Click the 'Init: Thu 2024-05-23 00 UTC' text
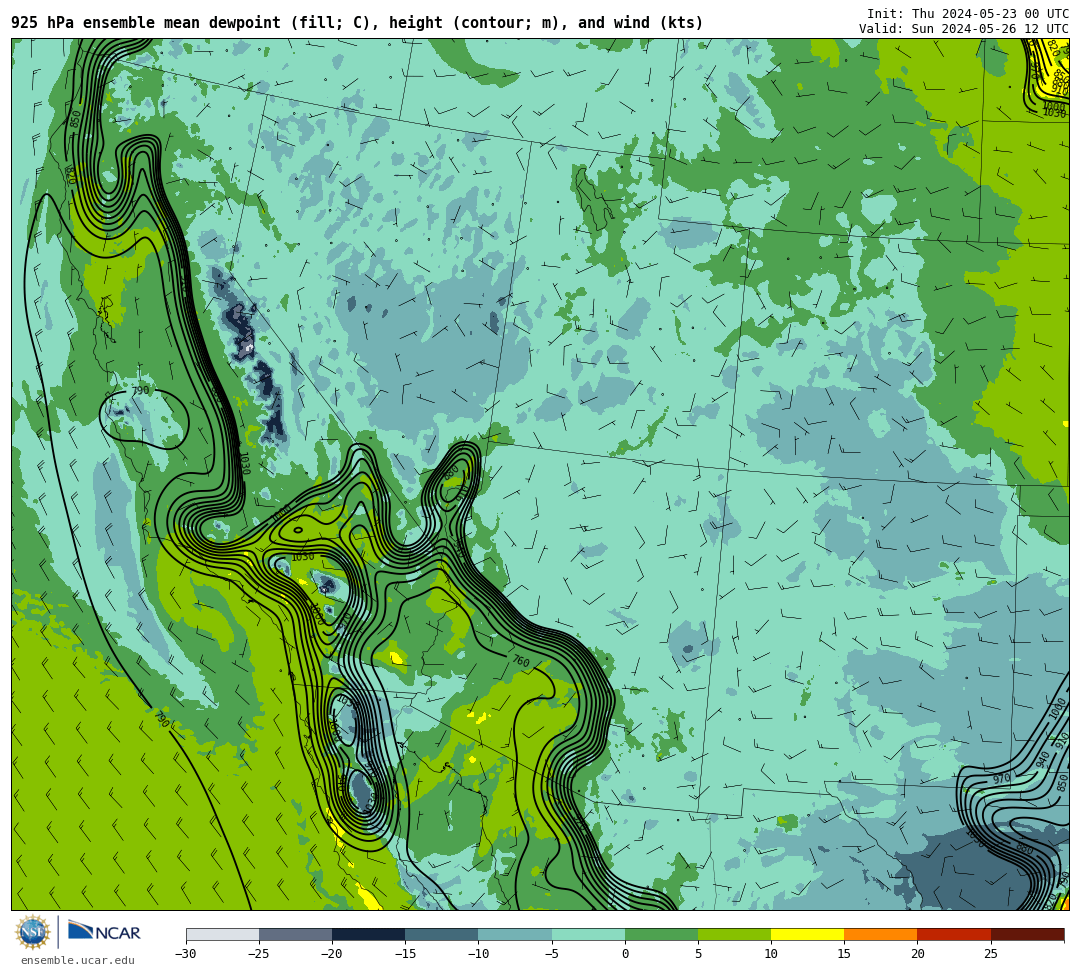The width and height of the screenshot is (1080, 973). pyautogui.click(x=968, y=14)
